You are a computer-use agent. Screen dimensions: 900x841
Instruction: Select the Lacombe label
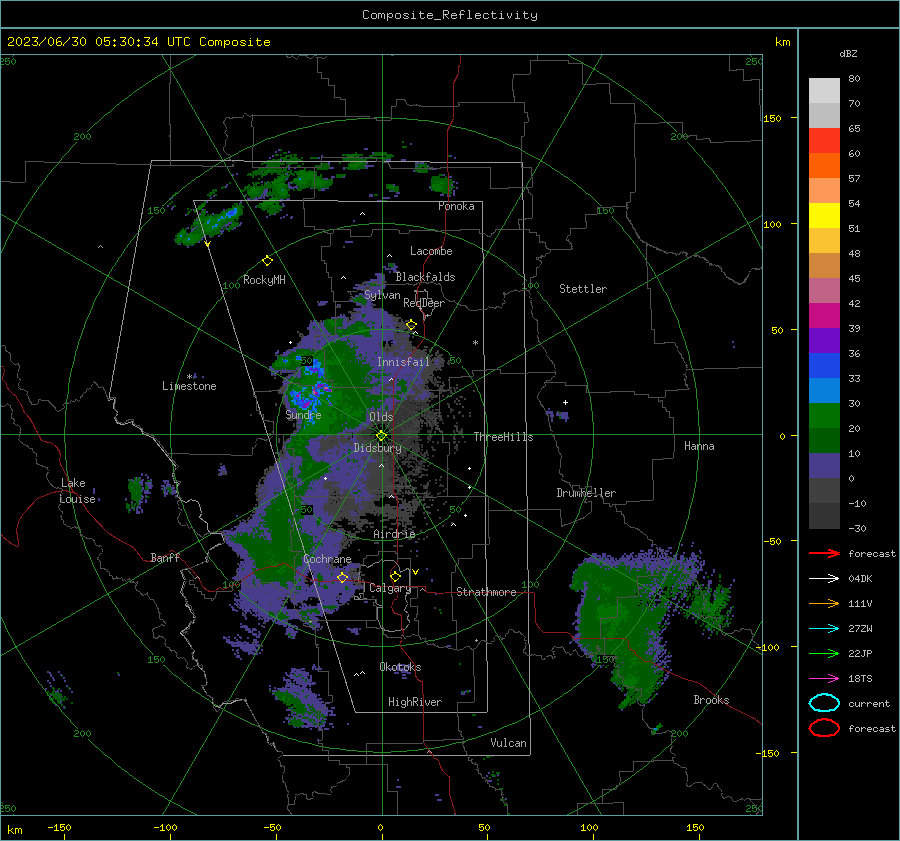pos(431,251)
